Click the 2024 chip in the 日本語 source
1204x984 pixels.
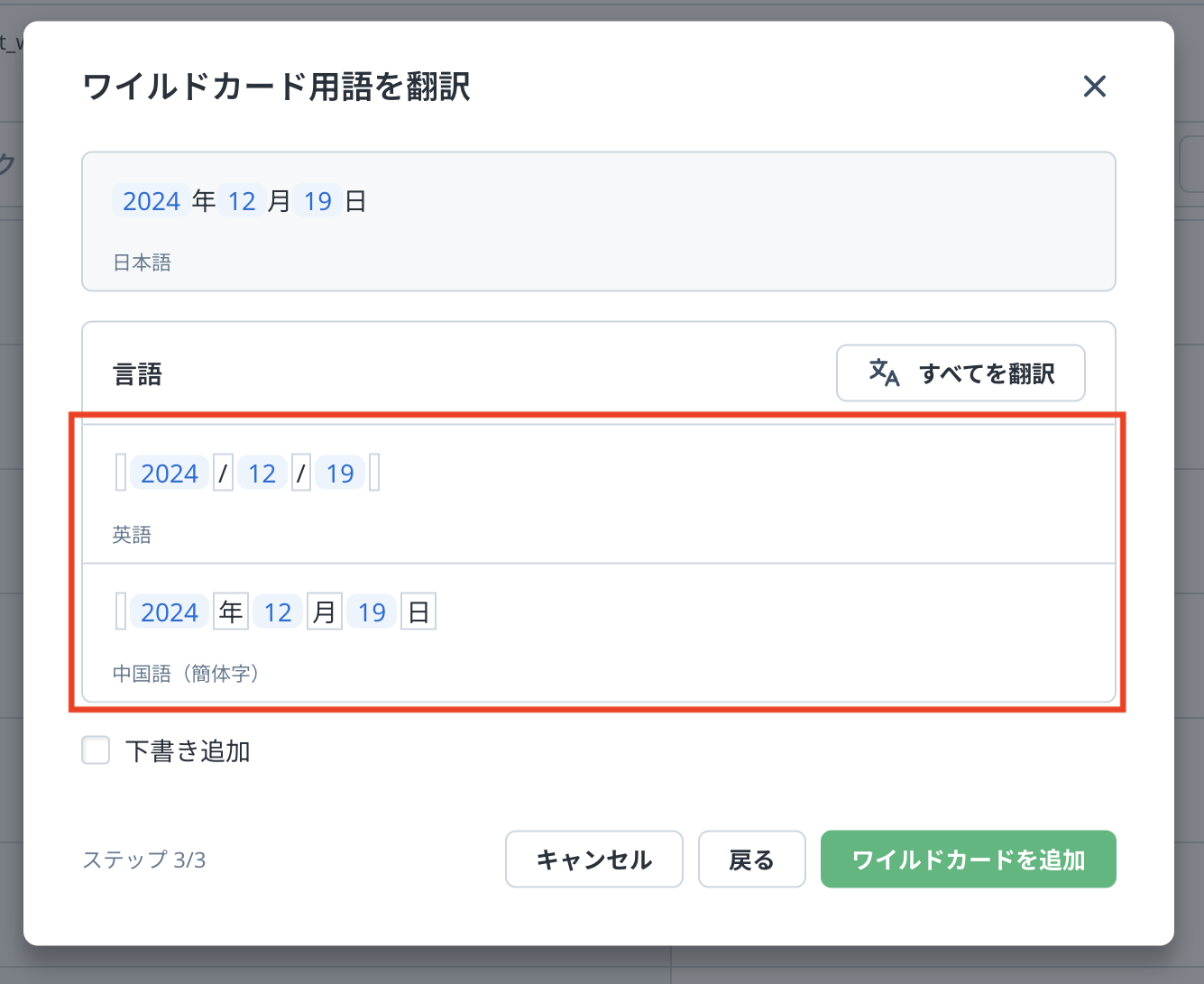(x=152, y=200)
